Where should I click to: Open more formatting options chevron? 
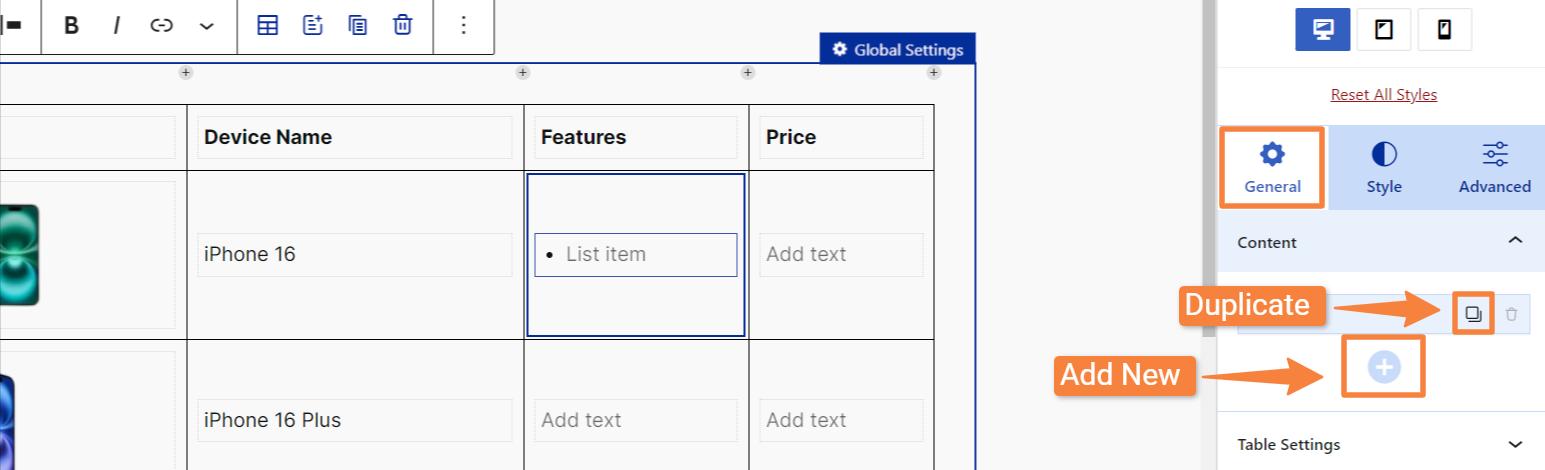pyautogui.click(x=206, y=26)
